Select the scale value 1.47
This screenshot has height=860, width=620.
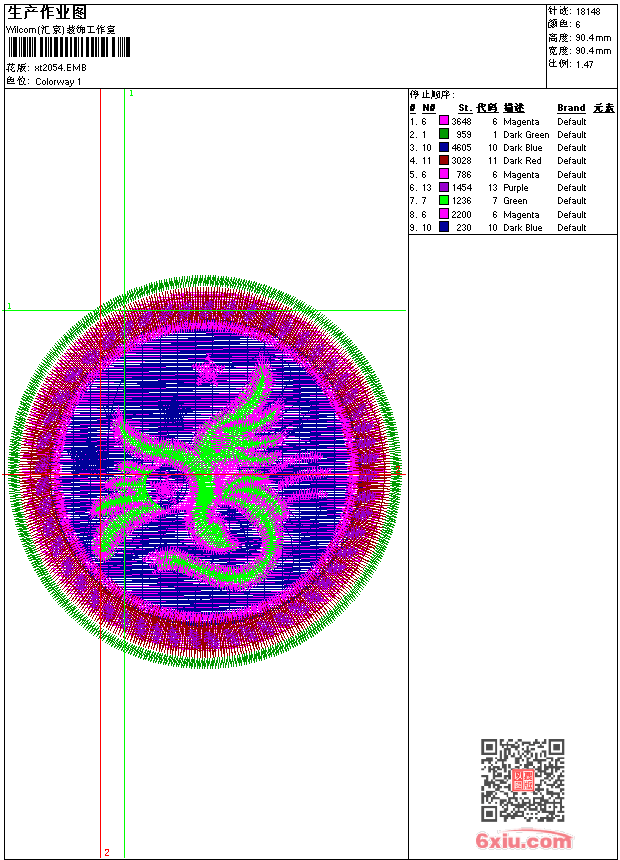point(584,64)
